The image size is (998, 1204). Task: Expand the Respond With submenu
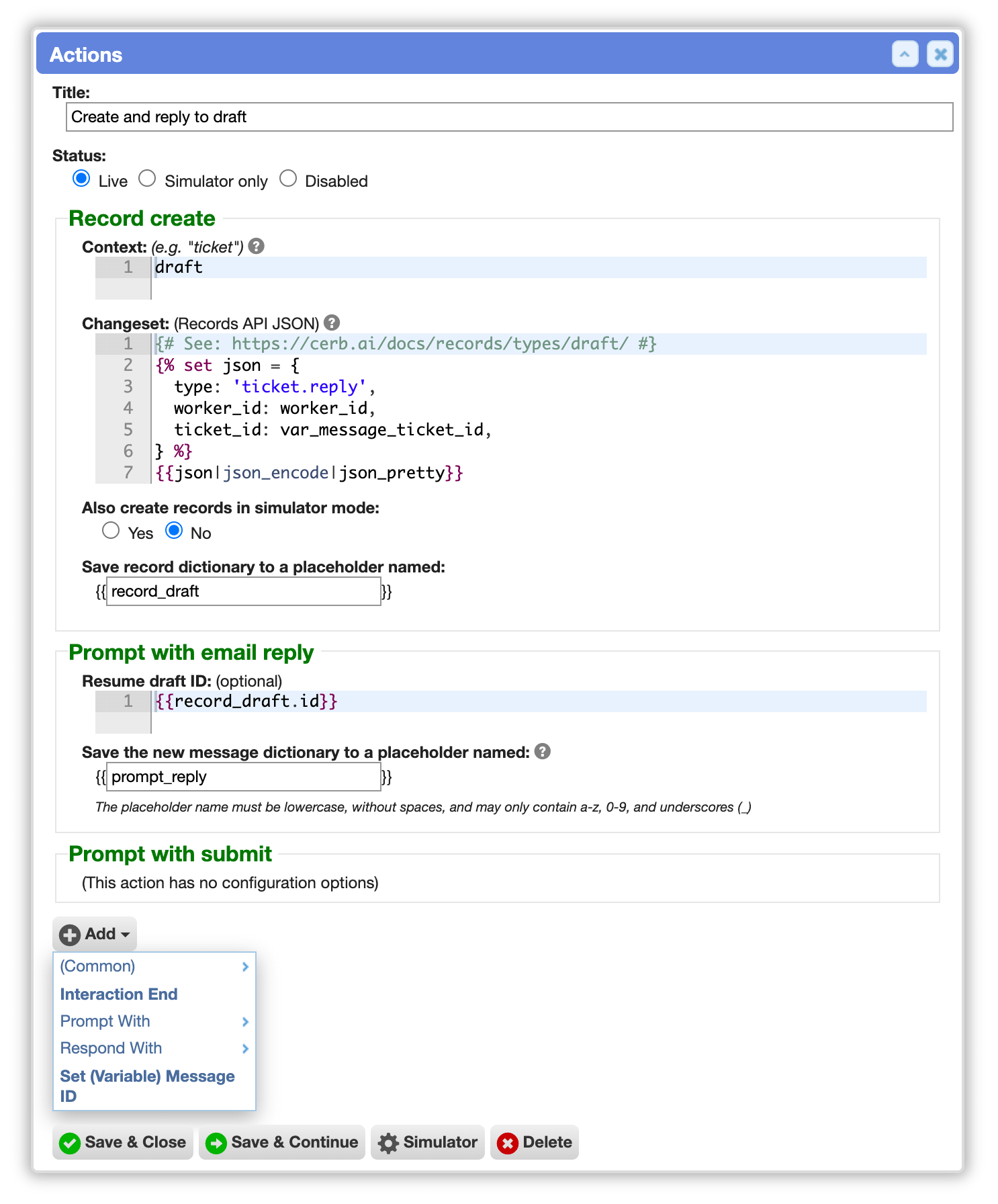[x=154, y=1048]
